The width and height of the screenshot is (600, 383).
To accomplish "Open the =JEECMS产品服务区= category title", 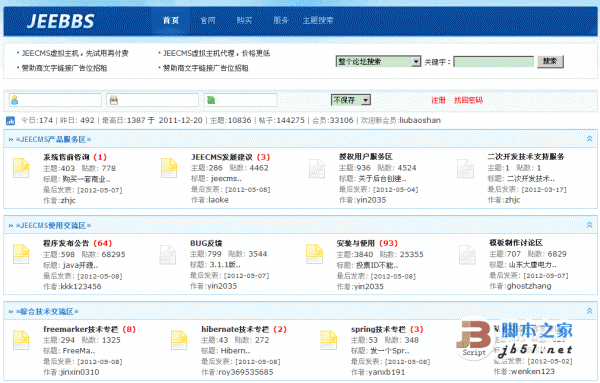I will [54, 139].
